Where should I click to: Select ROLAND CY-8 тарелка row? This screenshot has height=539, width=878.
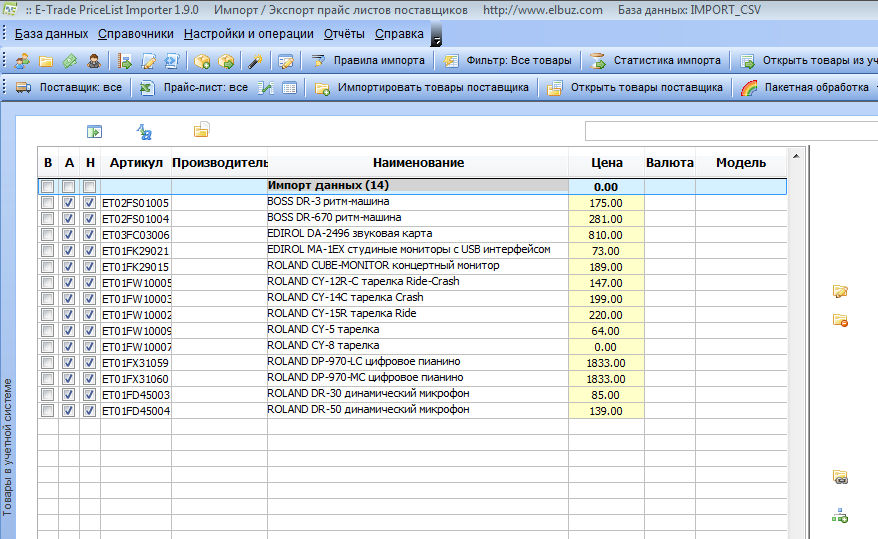[412, 346]
